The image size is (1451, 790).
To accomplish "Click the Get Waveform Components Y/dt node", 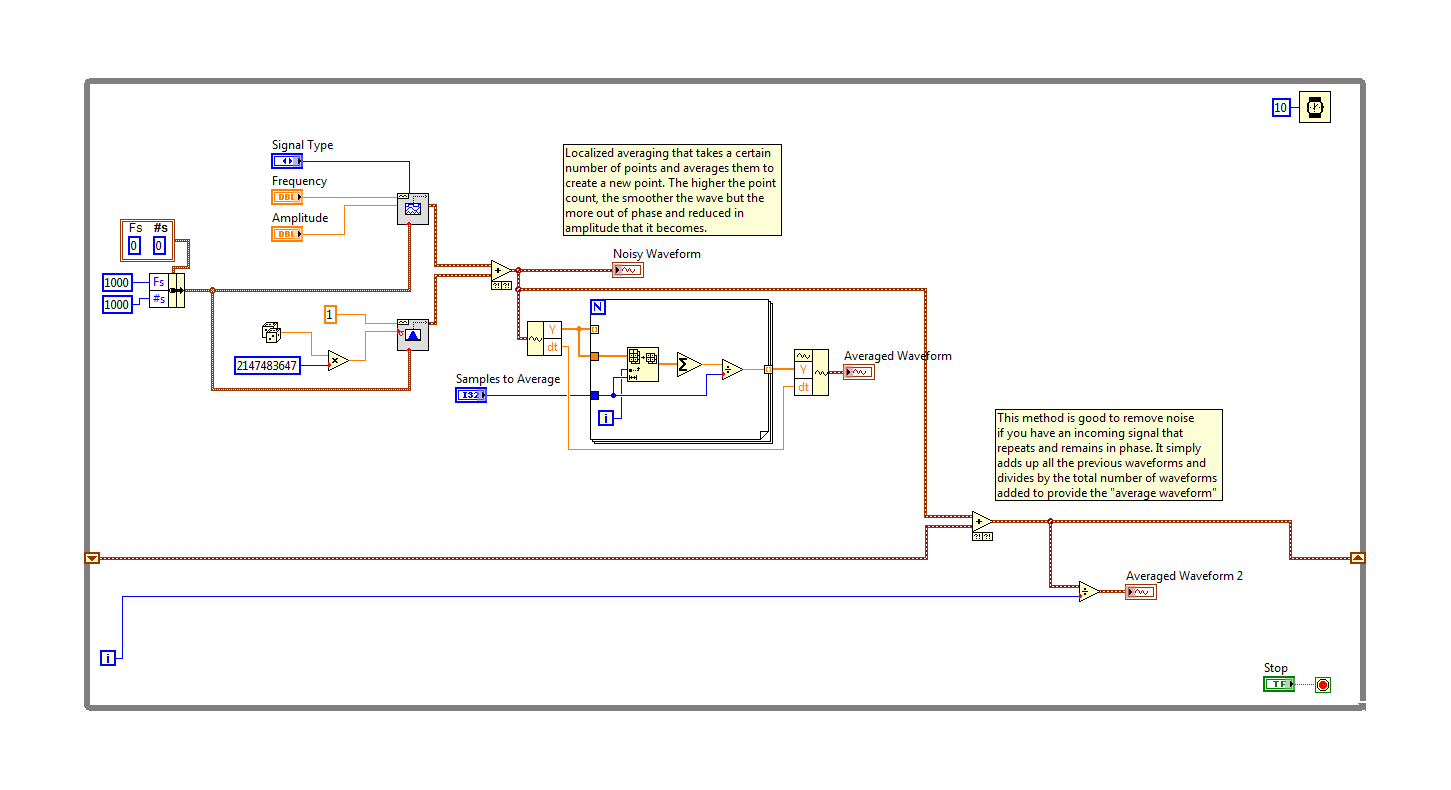I will pyautogui.click(x=545, y=338).
